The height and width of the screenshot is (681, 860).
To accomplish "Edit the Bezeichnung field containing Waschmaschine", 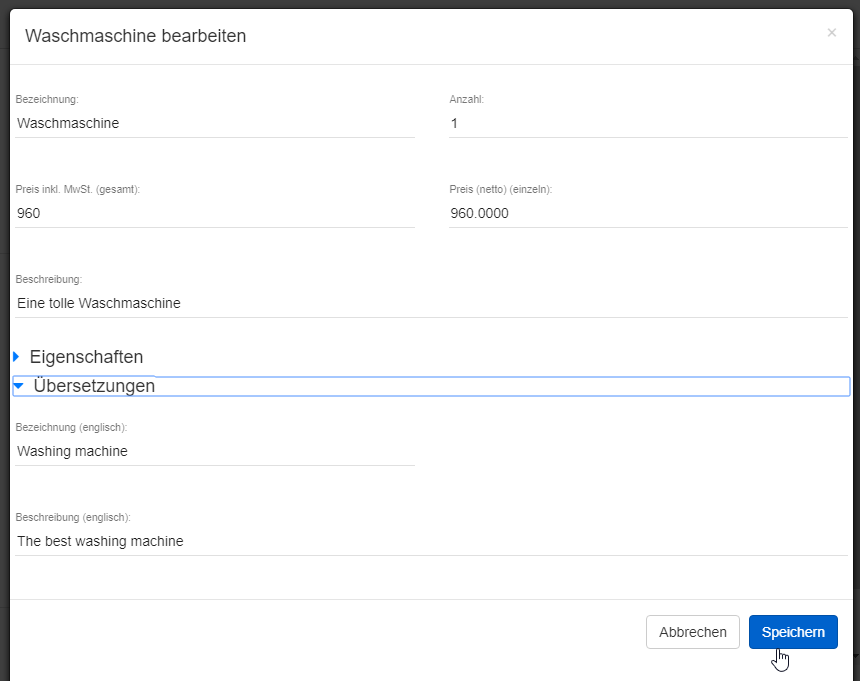I will point(215,123).
